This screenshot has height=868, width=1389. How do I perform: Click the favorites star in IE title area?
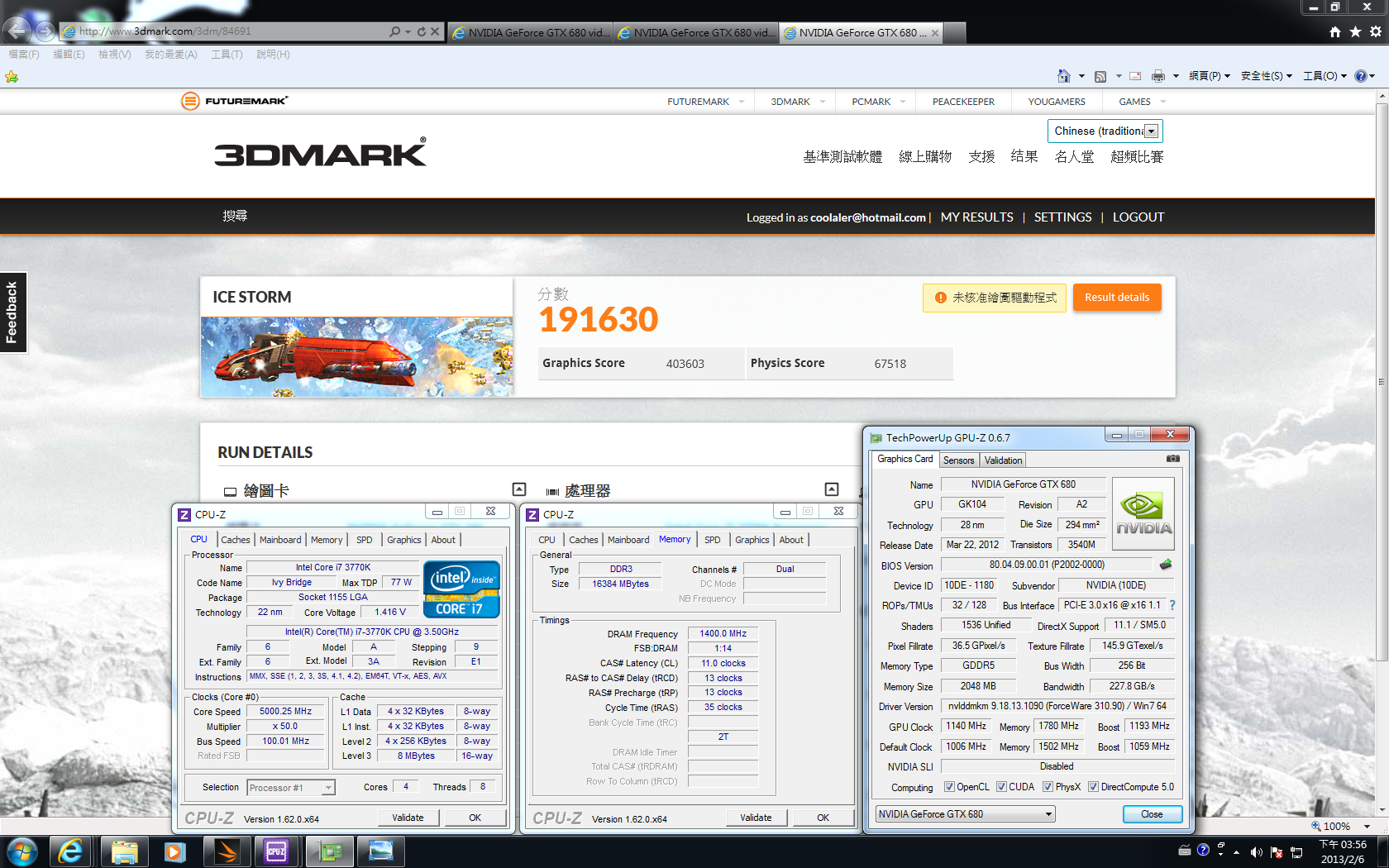pos(1355,31)
